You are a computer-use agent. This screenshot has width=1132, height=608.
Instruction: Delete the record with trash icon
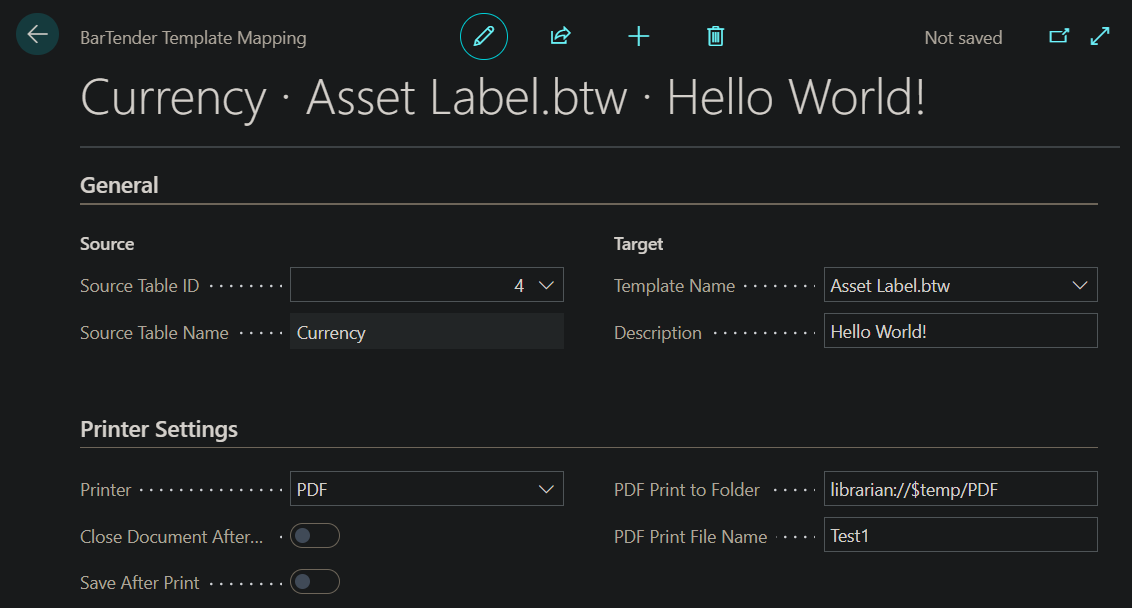[715, 36]
